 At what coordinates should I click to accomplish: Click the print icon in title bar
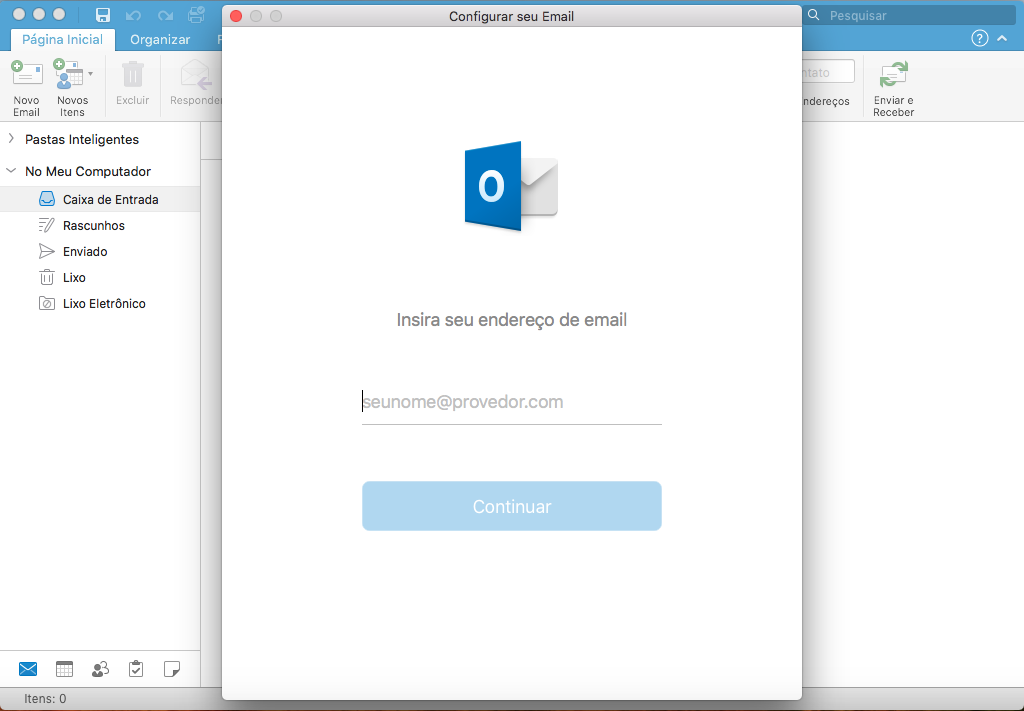[196, 15]
